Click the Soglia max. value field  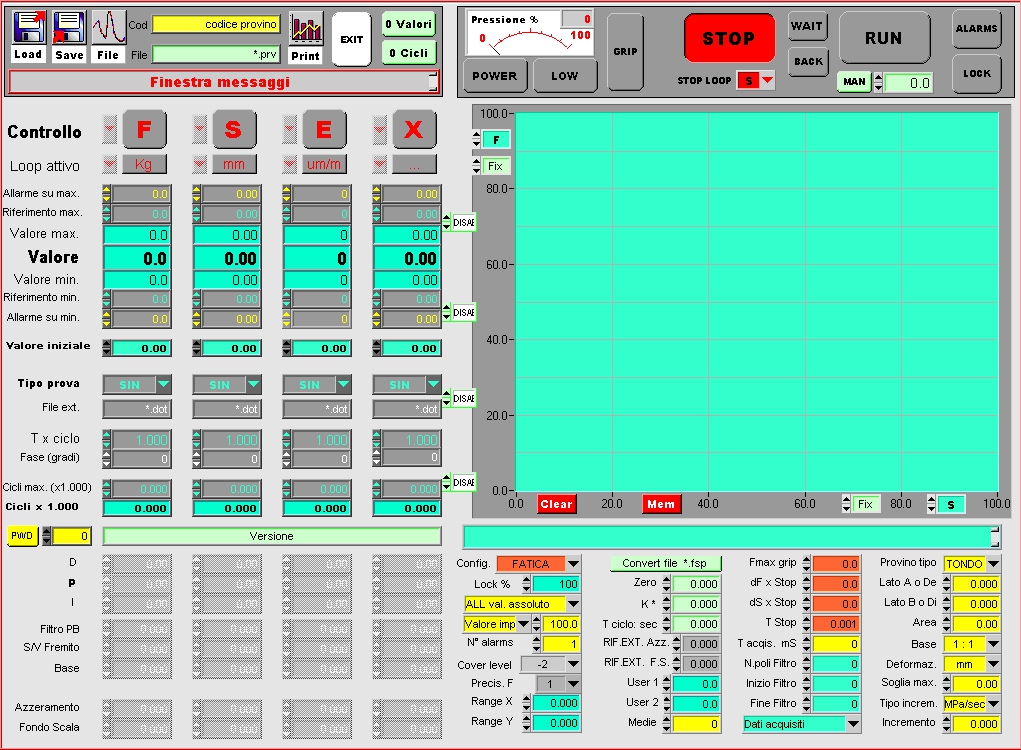click(x=976, y=684)
